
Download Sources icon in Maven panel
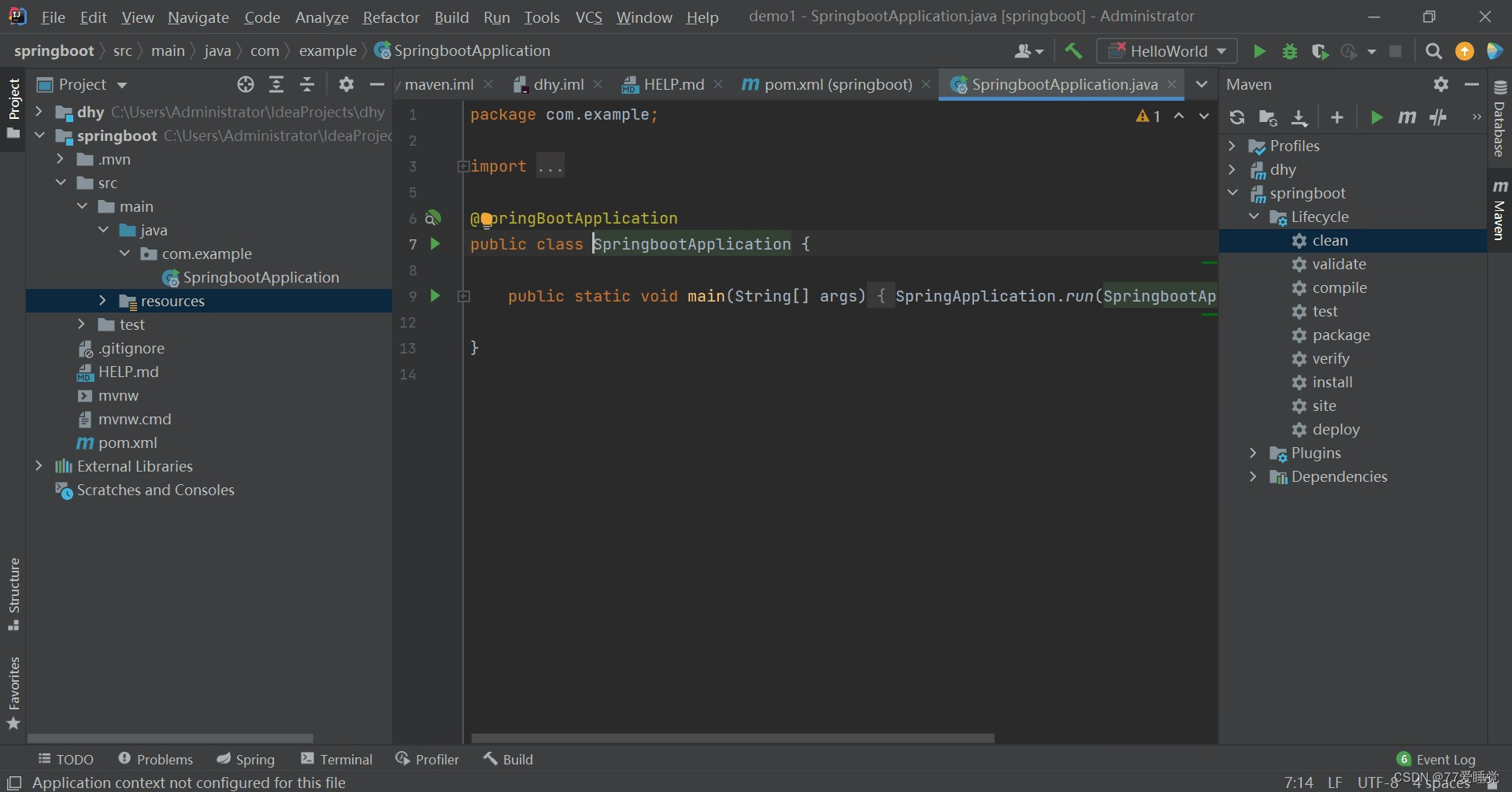click(x=1299, y=117)
